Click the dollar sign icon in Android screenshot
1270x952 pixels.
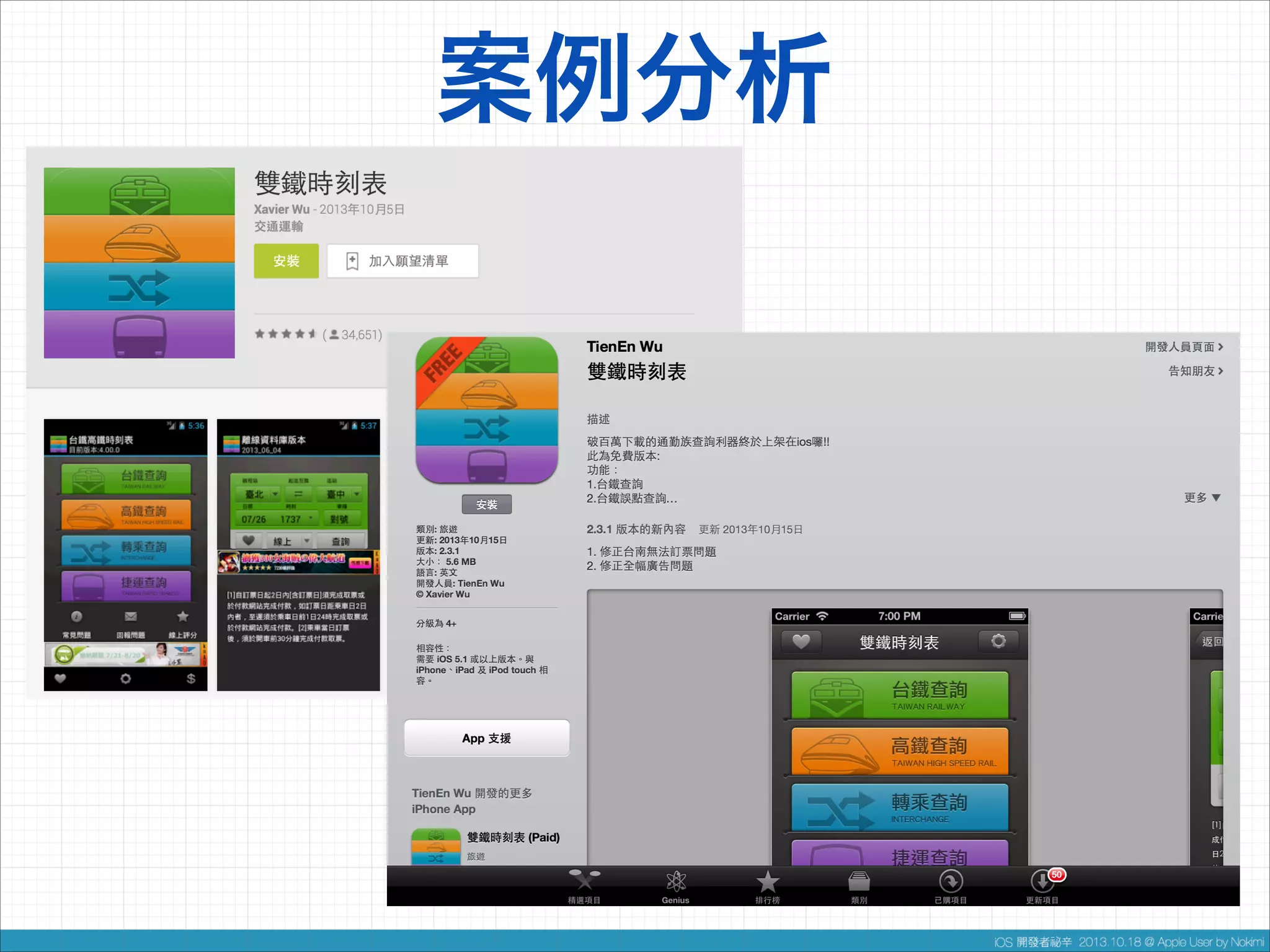tap(191, 679)
